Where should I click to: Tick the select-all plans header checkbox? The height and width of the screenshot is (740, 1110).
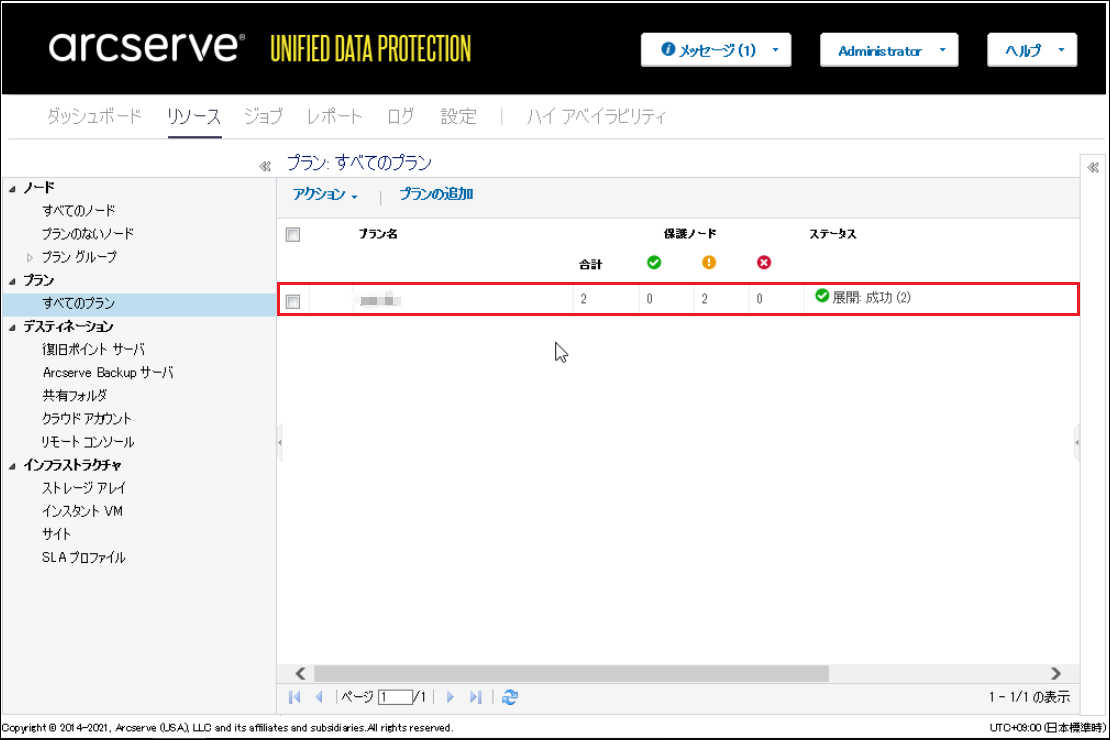click(x=293, y=234)
